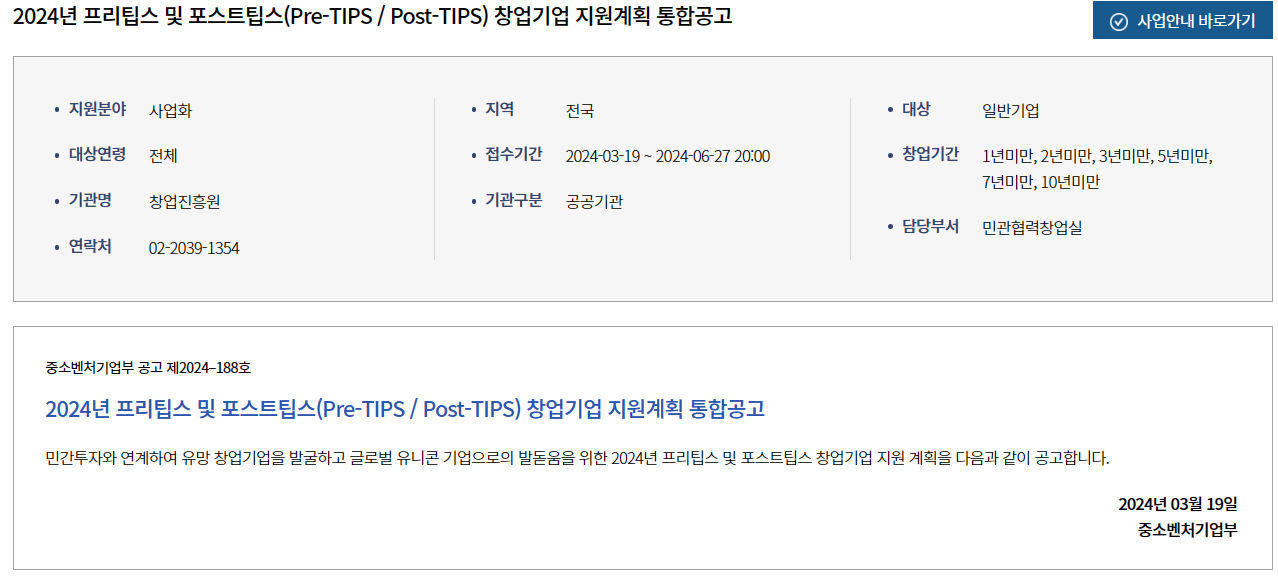1278x577 pixels.
Task: Click the check-circle icon beside 사업안내 바로가기
Action: click(x=1119, y=22)
